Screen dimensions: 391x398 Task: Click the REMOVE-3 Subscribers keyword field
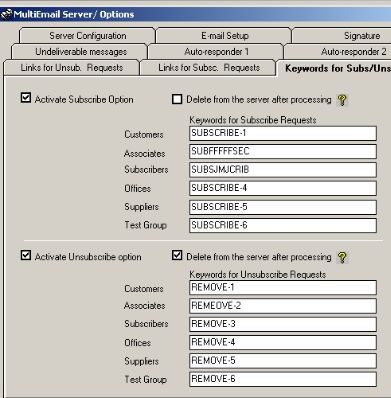pos(283,324)
